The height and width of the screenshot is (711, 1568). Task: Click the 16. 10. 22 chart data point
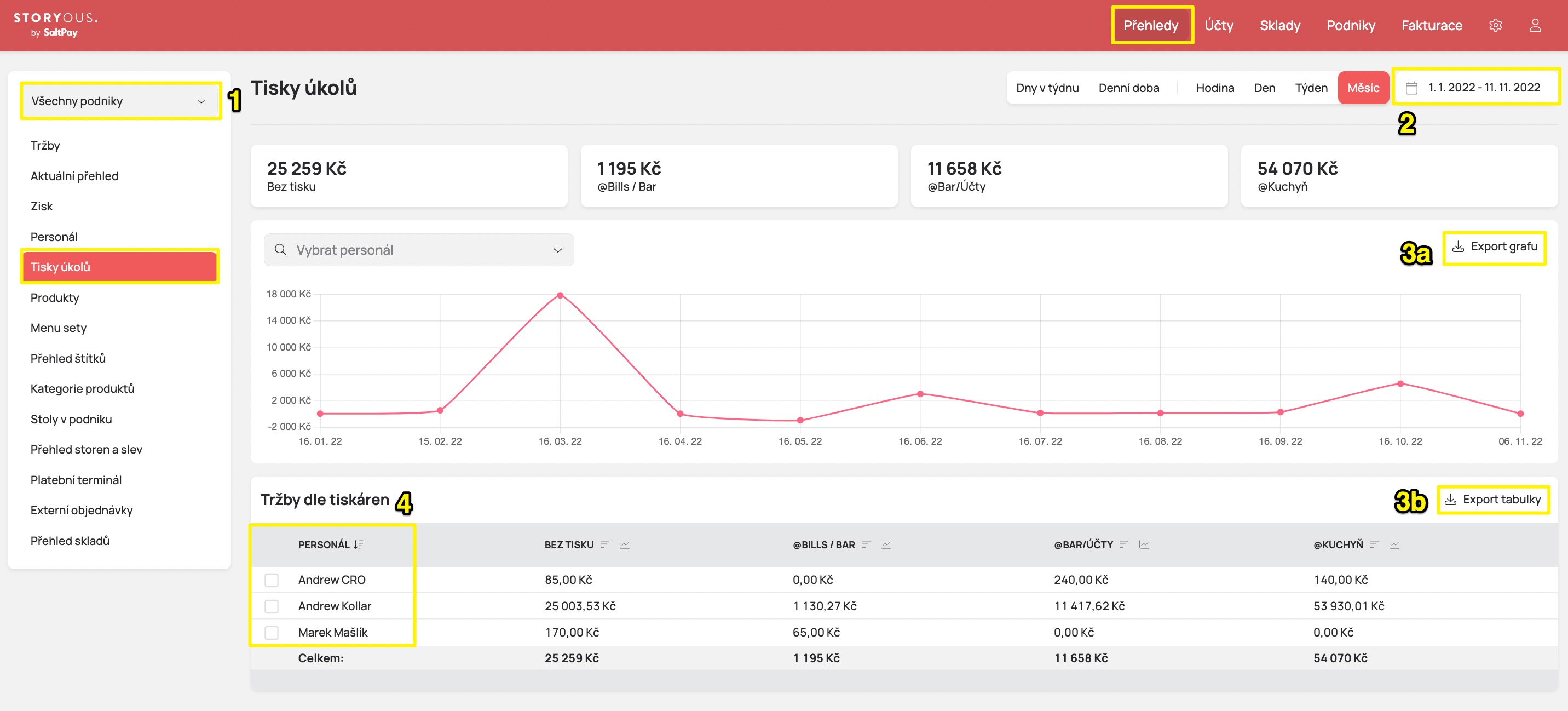point(1400,384)
